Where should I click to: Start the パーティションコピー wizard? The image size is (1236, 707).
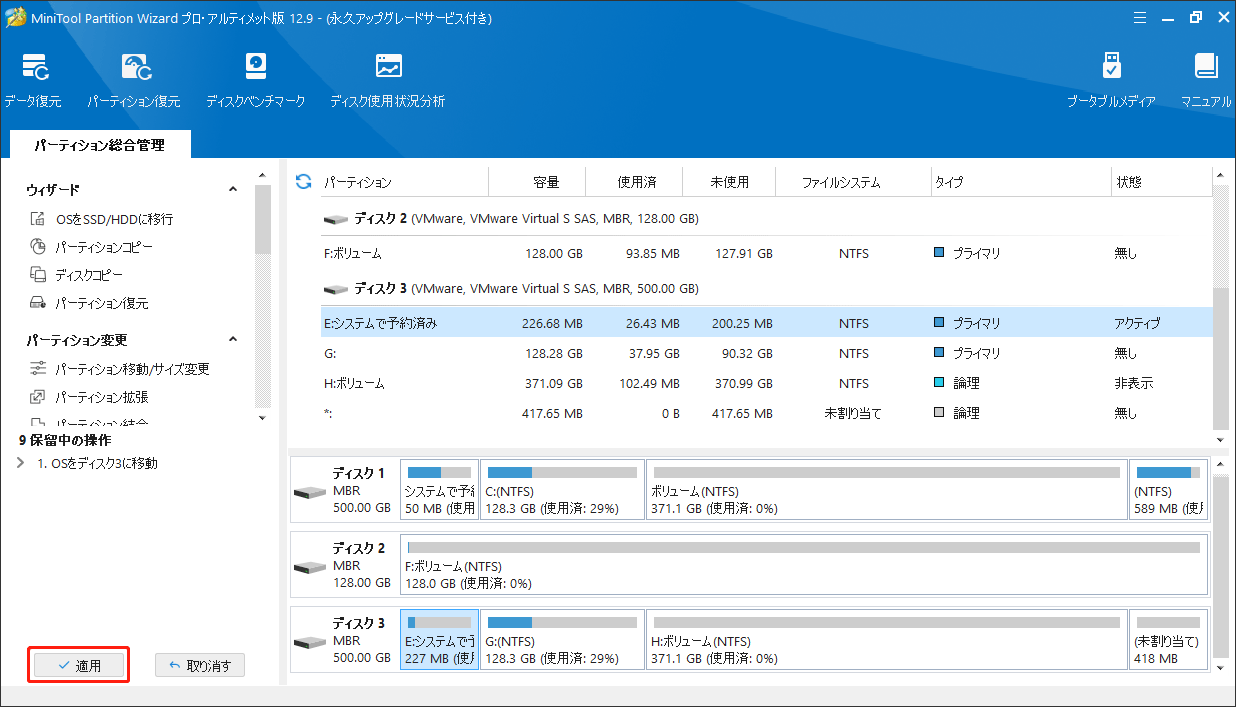91,247
